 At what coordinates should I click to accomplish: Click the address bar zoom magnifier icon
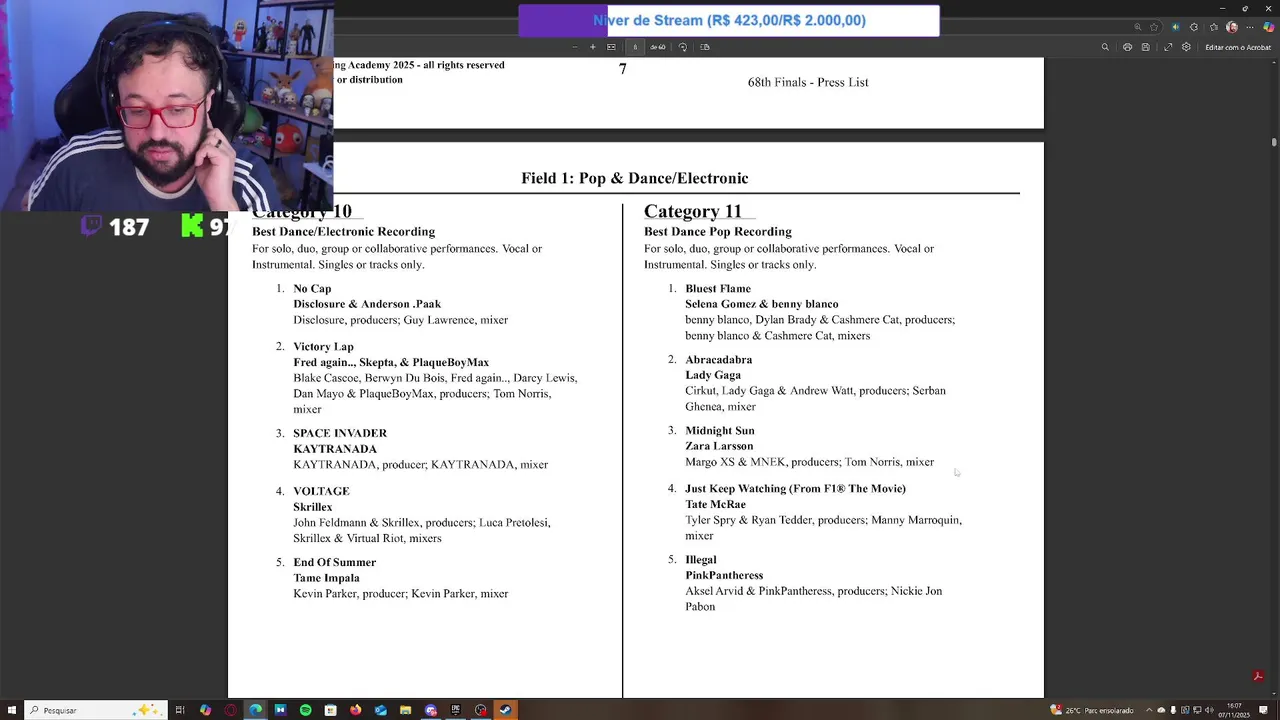pos(1138,27)
